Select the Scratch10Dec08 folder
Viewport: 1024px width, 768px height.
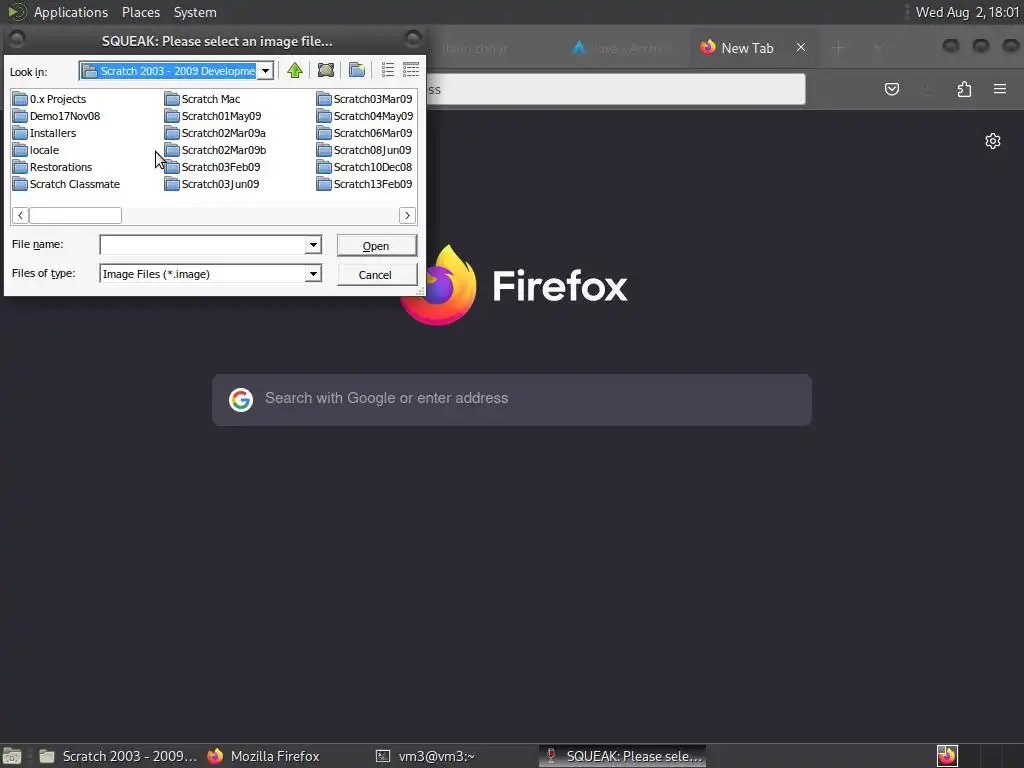[x=365, y=167]
